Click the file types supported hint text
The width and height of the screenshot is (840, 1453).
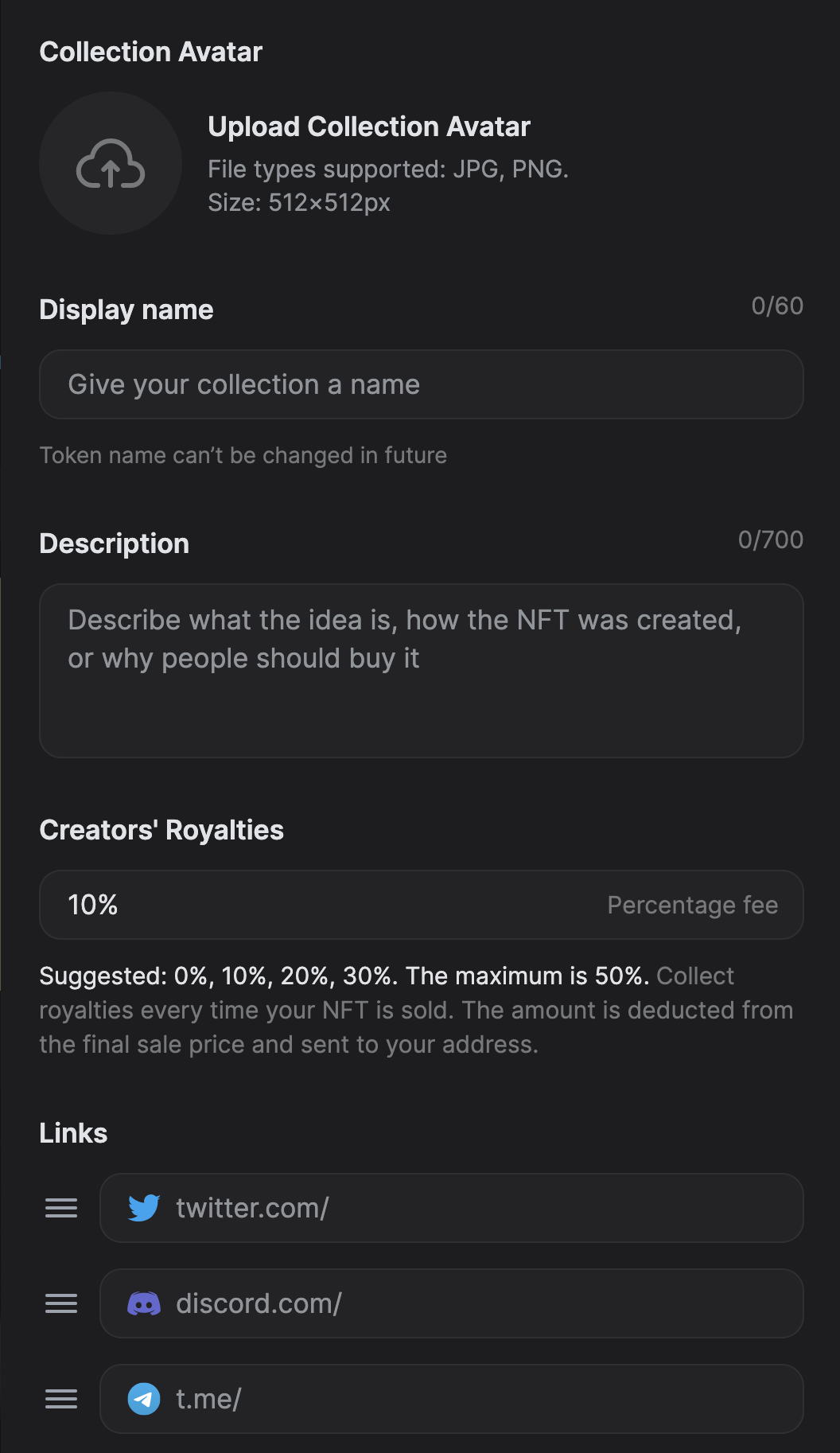(387, 169)
